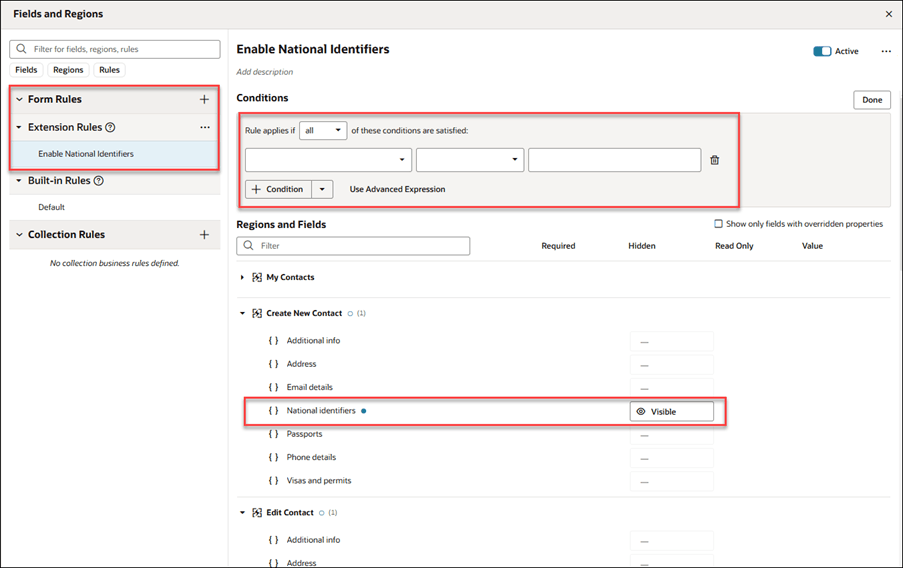Collapse the Extension Rules section
903x568 pixels.
[x=19, y=127]
